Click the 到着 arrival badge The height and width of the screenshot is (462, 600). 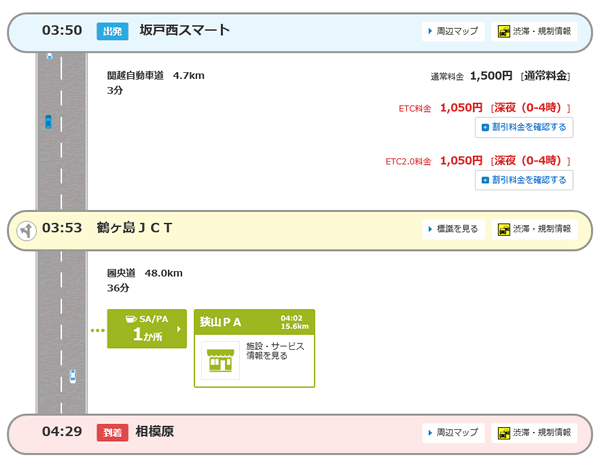coord(113,433)
